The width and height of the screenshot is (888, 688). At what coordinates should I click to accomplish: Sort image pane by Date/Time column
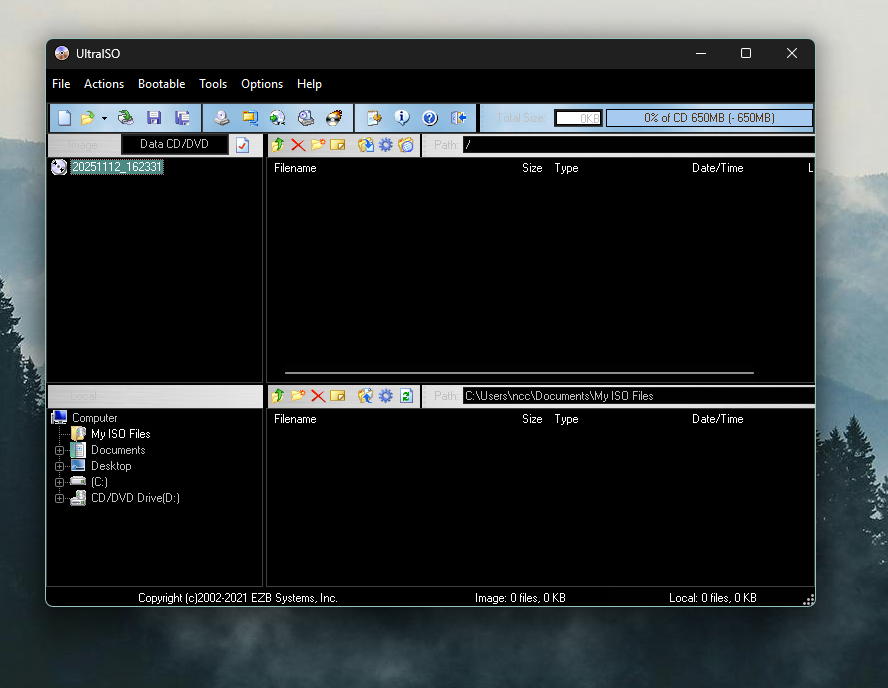tap(718, 168)
